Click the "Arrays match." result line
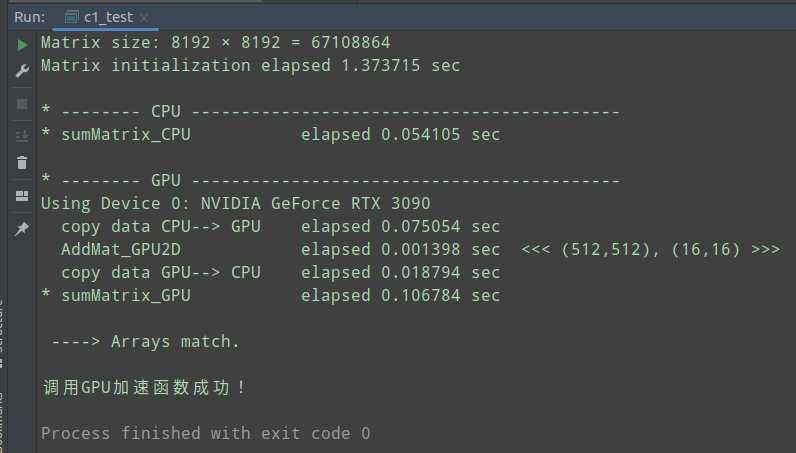 pos(146,341)
